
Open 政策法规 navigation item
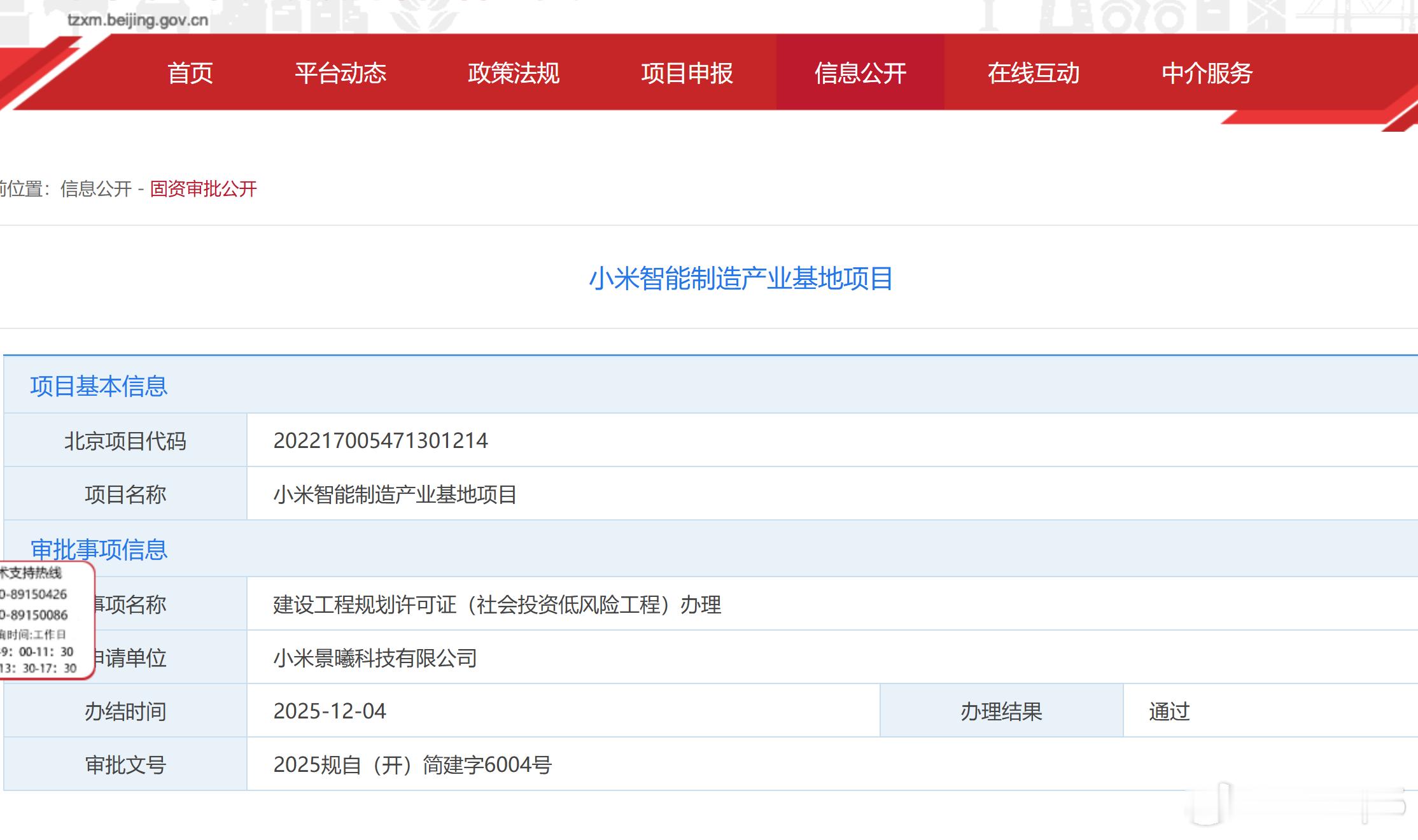click(x=514, y=73)
